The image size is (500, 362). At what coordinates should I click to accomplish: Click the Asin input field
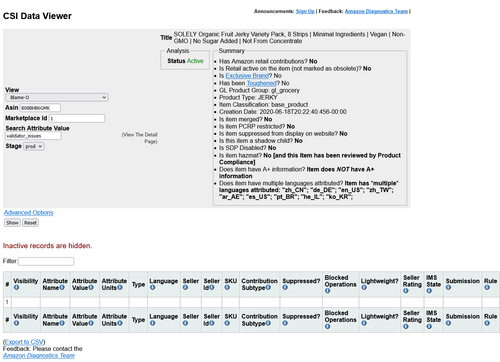click(40, 108)
